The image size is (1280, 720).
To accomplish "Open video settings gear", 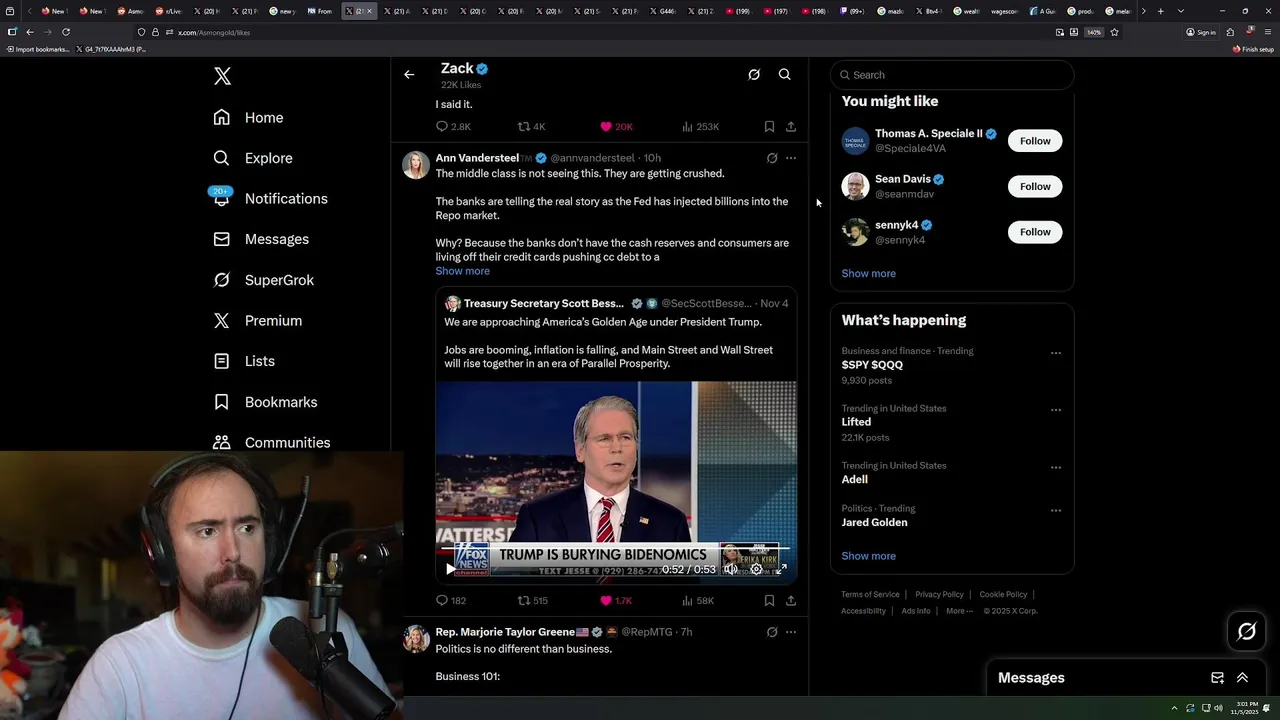I will pos(756,569).
